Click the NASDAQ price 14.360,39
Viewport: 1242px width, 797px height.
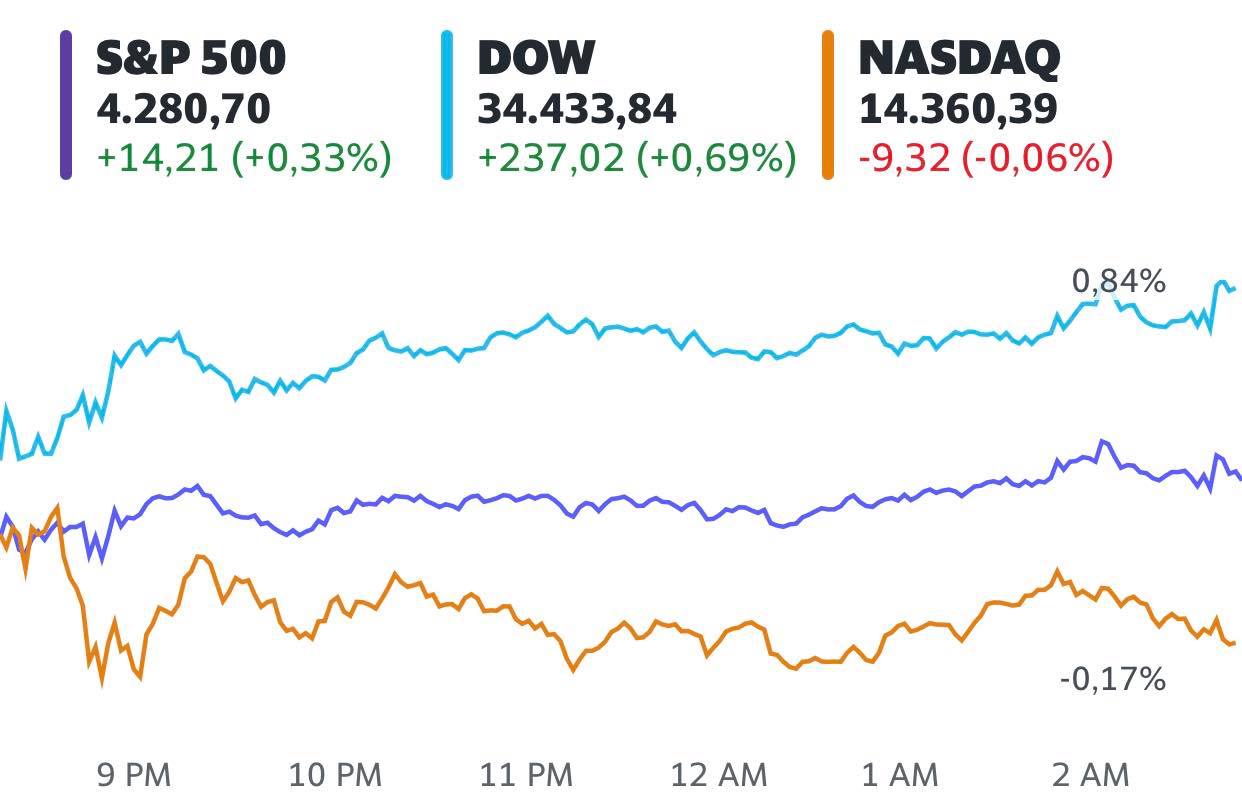tap(957, 109)
